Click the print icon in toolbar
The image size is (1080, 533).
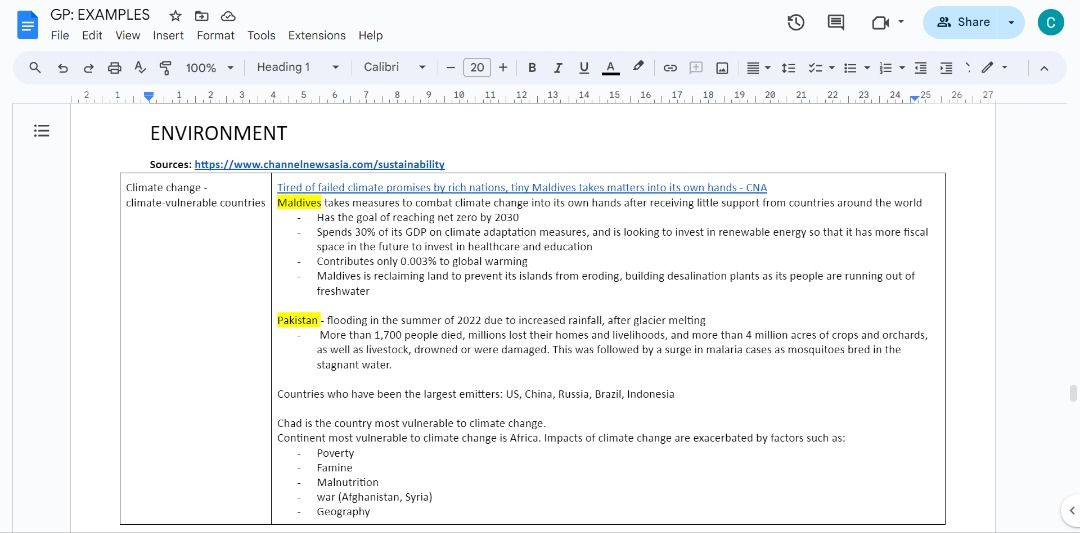114,68
